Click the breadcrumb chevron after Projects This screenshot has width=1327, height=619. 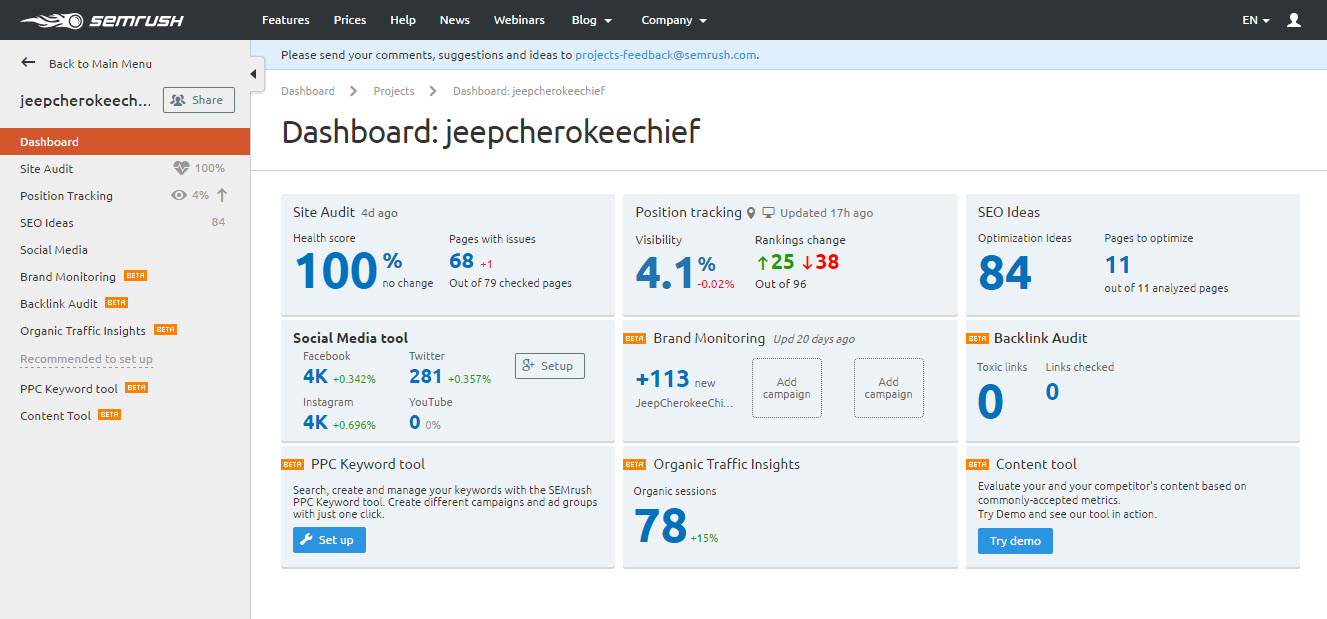coord(433,91)
